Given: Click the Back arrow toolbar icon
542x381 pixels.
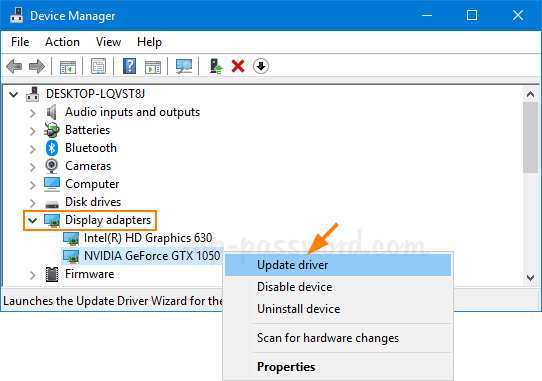Looking at the screenshot, I should (15, 66).
